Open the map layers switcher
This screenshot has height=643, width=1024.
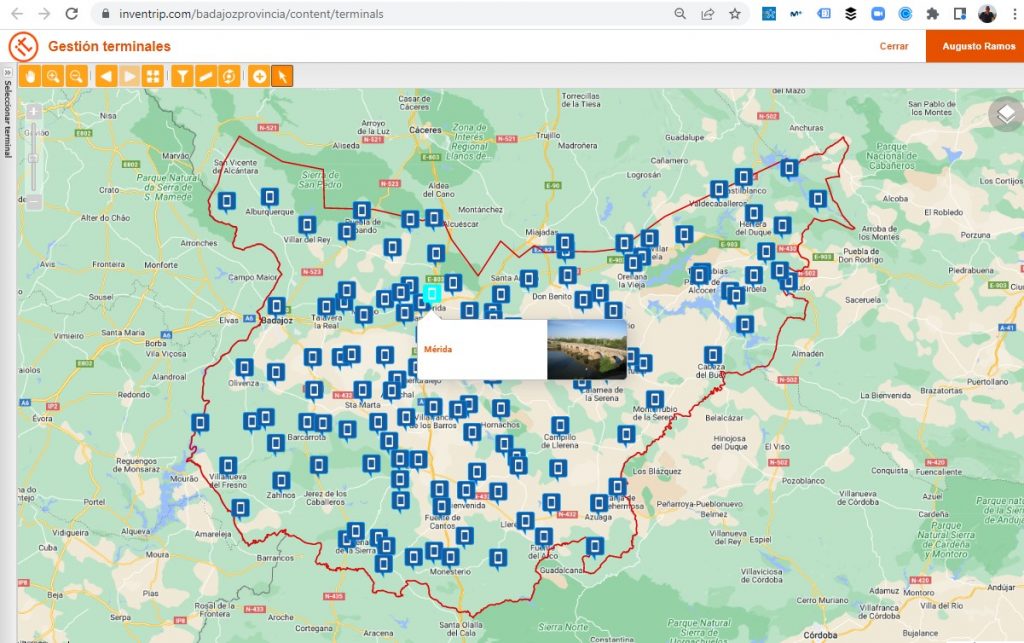[x=1006, y=114]
